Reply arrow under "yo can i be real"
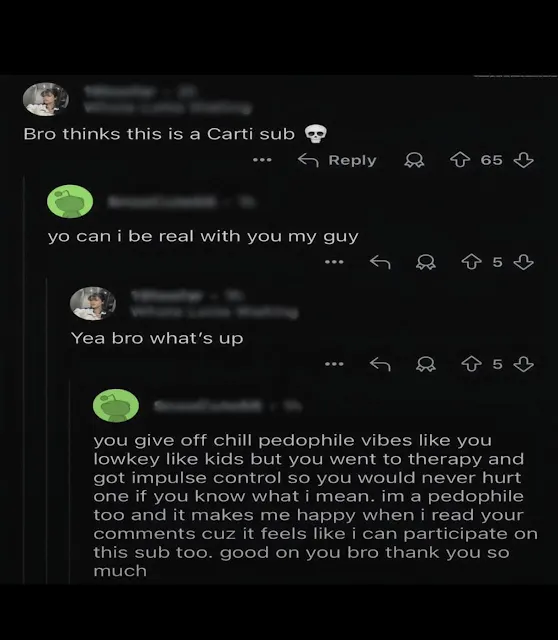The width and height of the screenshot is (558, 640). pos(380,262)
